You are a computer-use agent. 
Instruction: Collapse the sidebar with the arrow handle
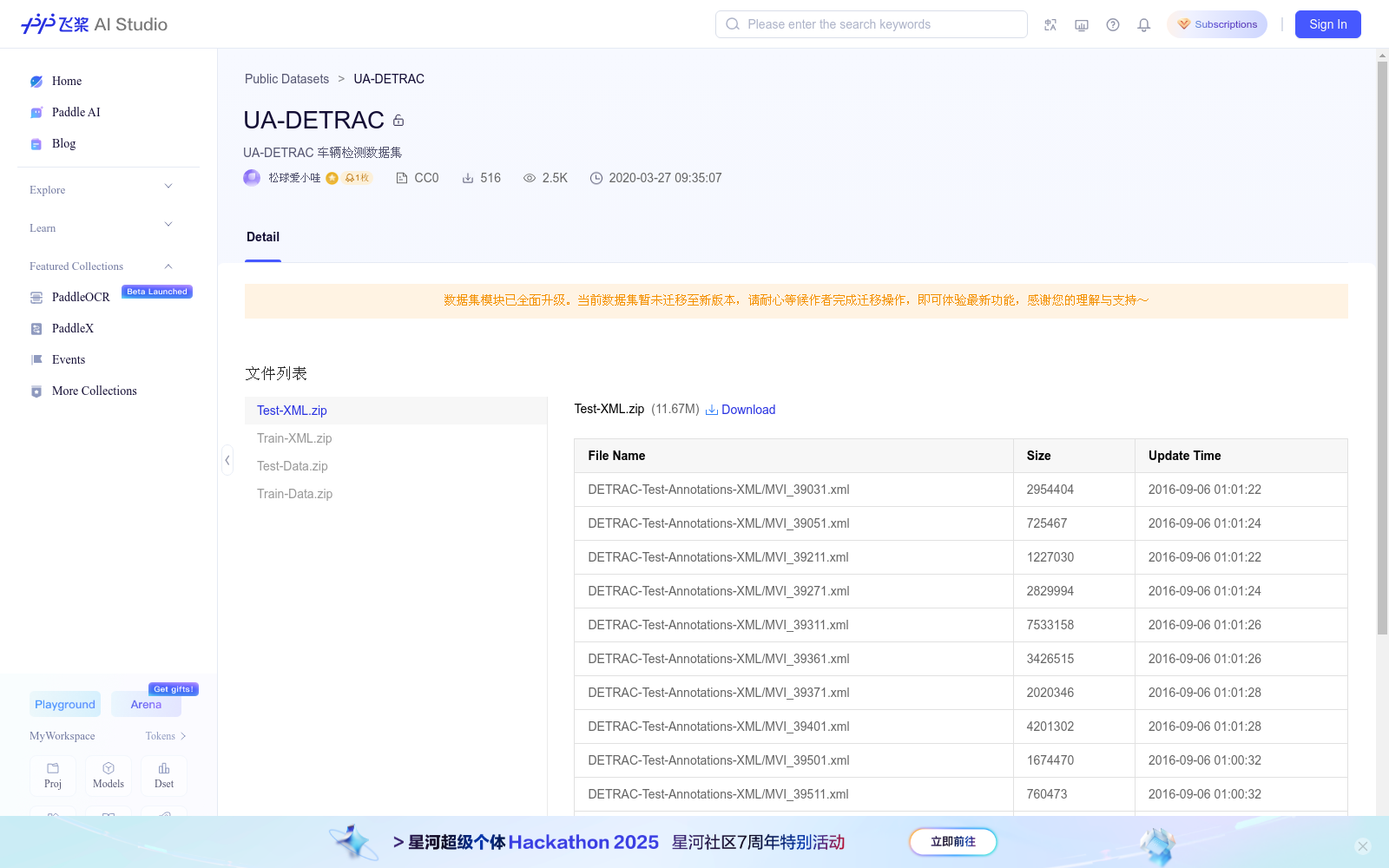tap(227, 460)
